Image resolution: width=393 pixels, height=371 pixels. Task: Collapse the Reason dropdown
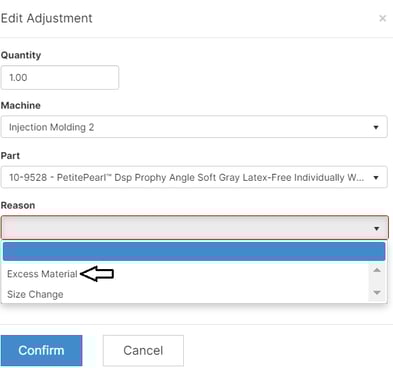195,228
